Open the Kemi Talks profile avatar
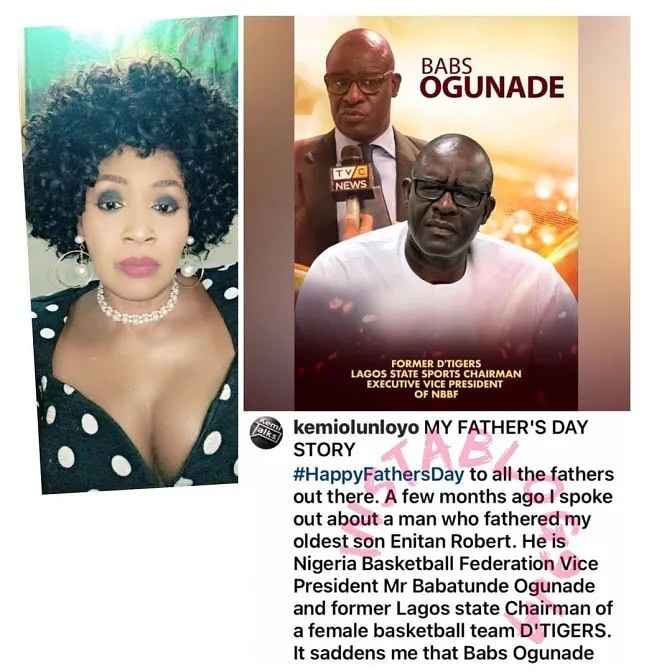 coord(266,434)
